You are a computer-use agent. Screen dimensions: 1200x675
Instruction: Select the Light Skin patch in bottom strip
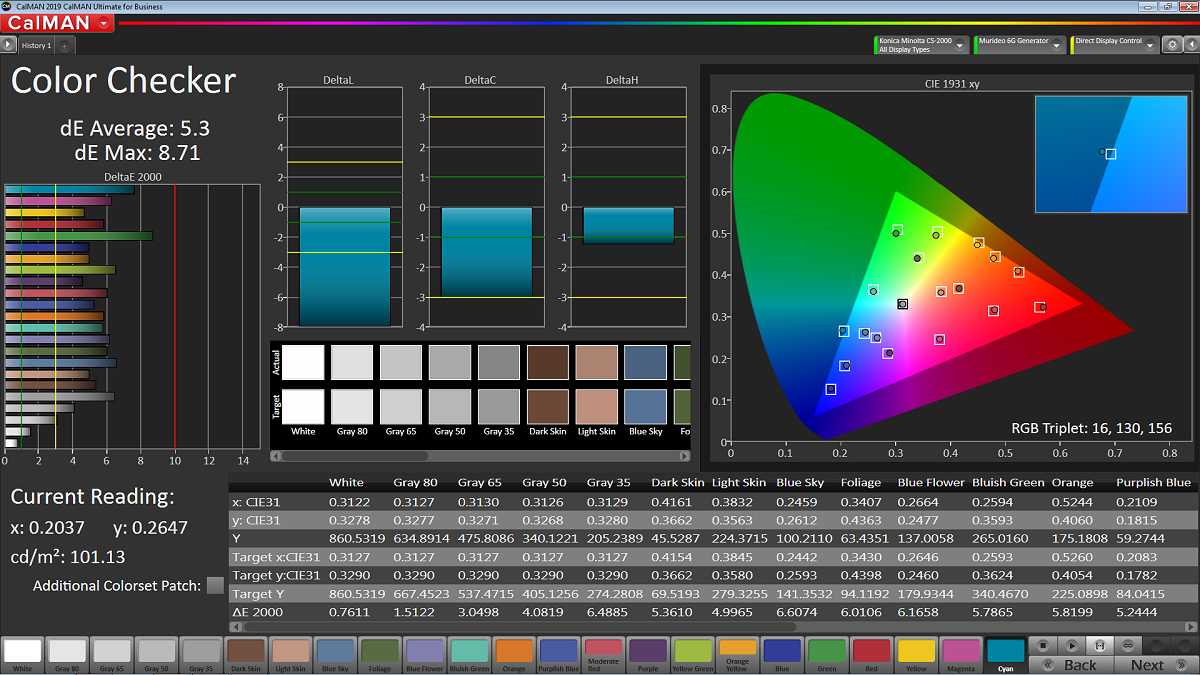click(x=290, y=655)
